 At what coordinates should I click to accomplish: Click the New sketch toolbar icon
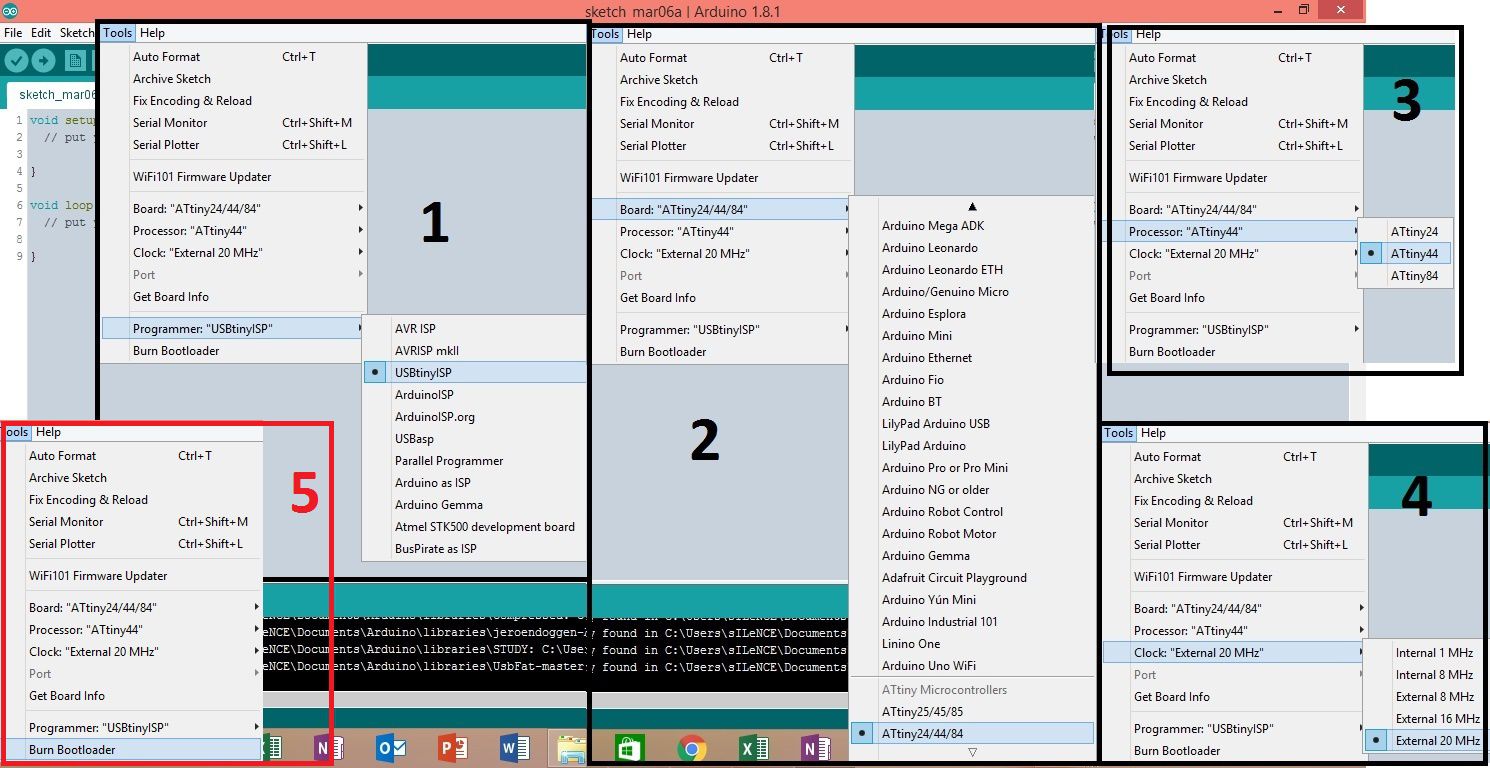(x=75, y=61)
